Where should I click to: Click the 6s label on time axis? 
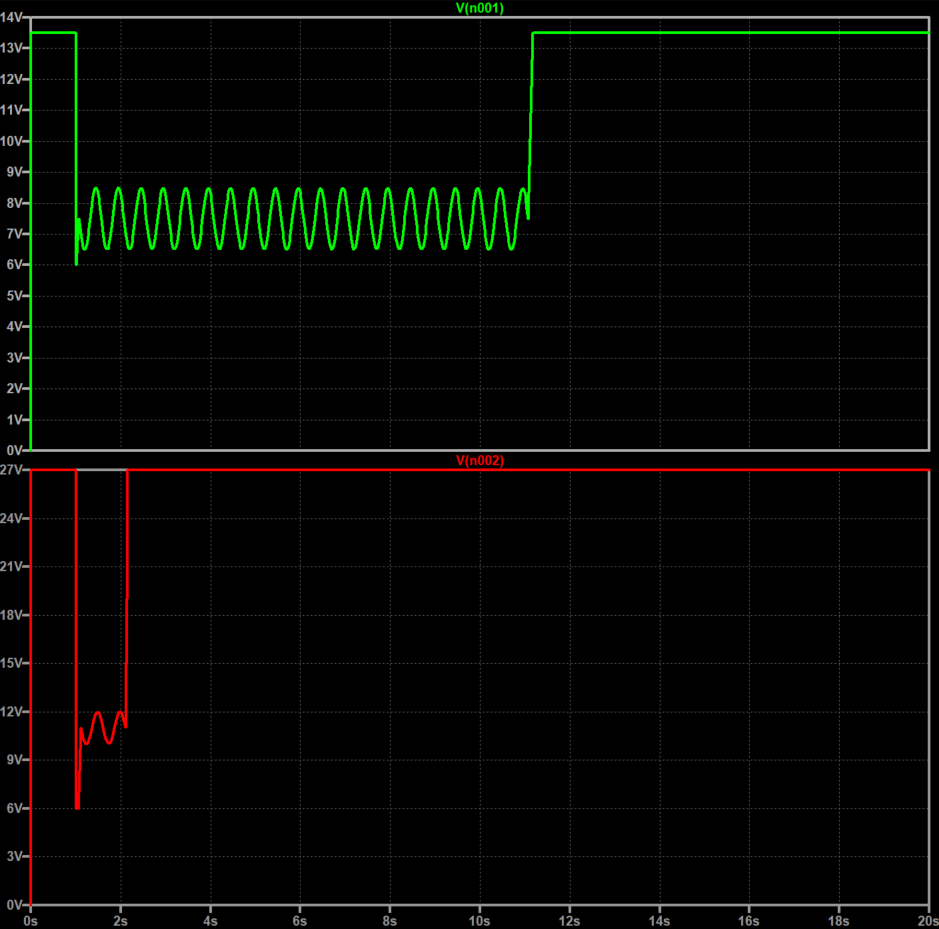(300, 921)
